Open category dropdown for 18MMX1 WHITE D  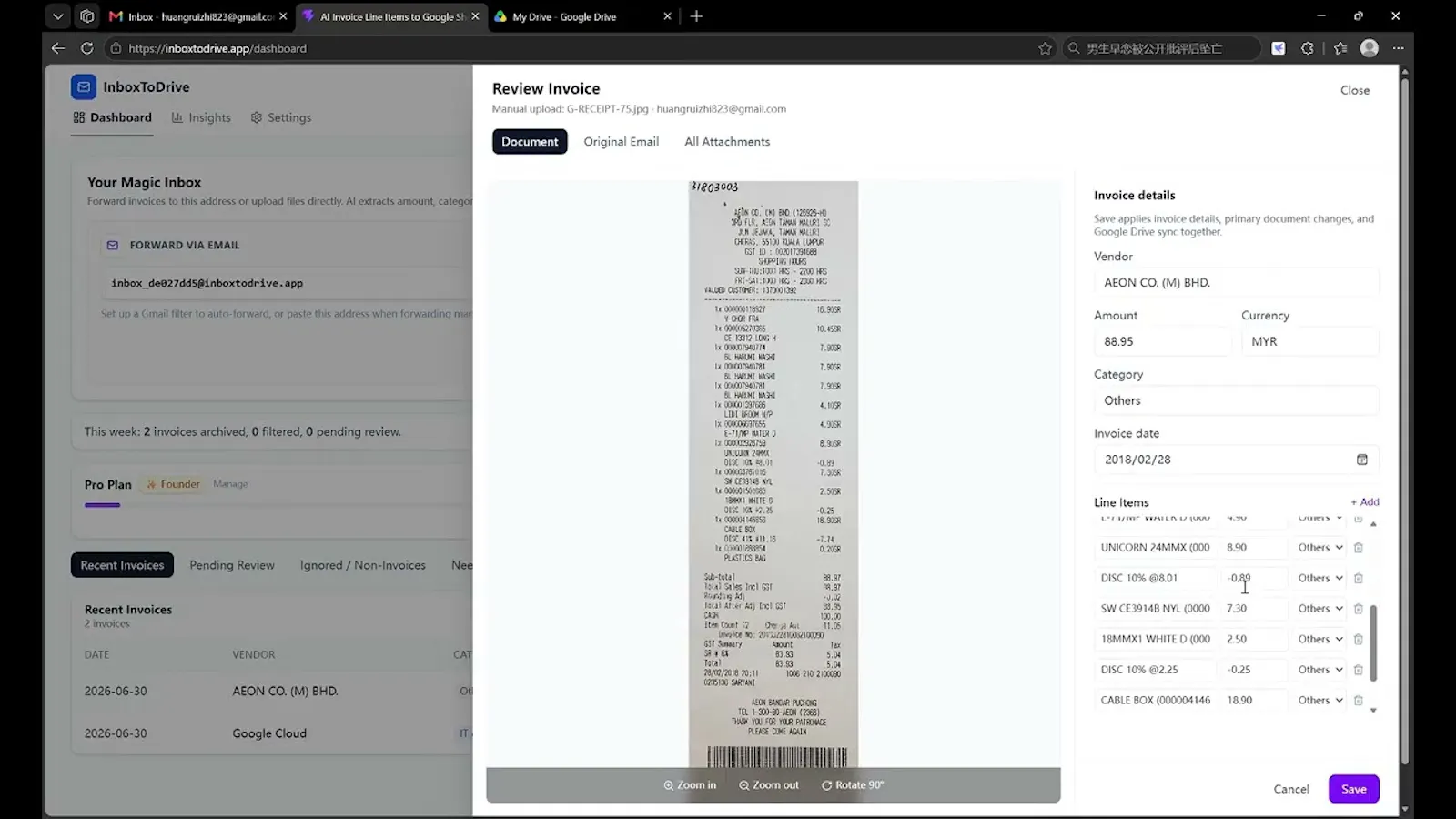pos(1320,640)
